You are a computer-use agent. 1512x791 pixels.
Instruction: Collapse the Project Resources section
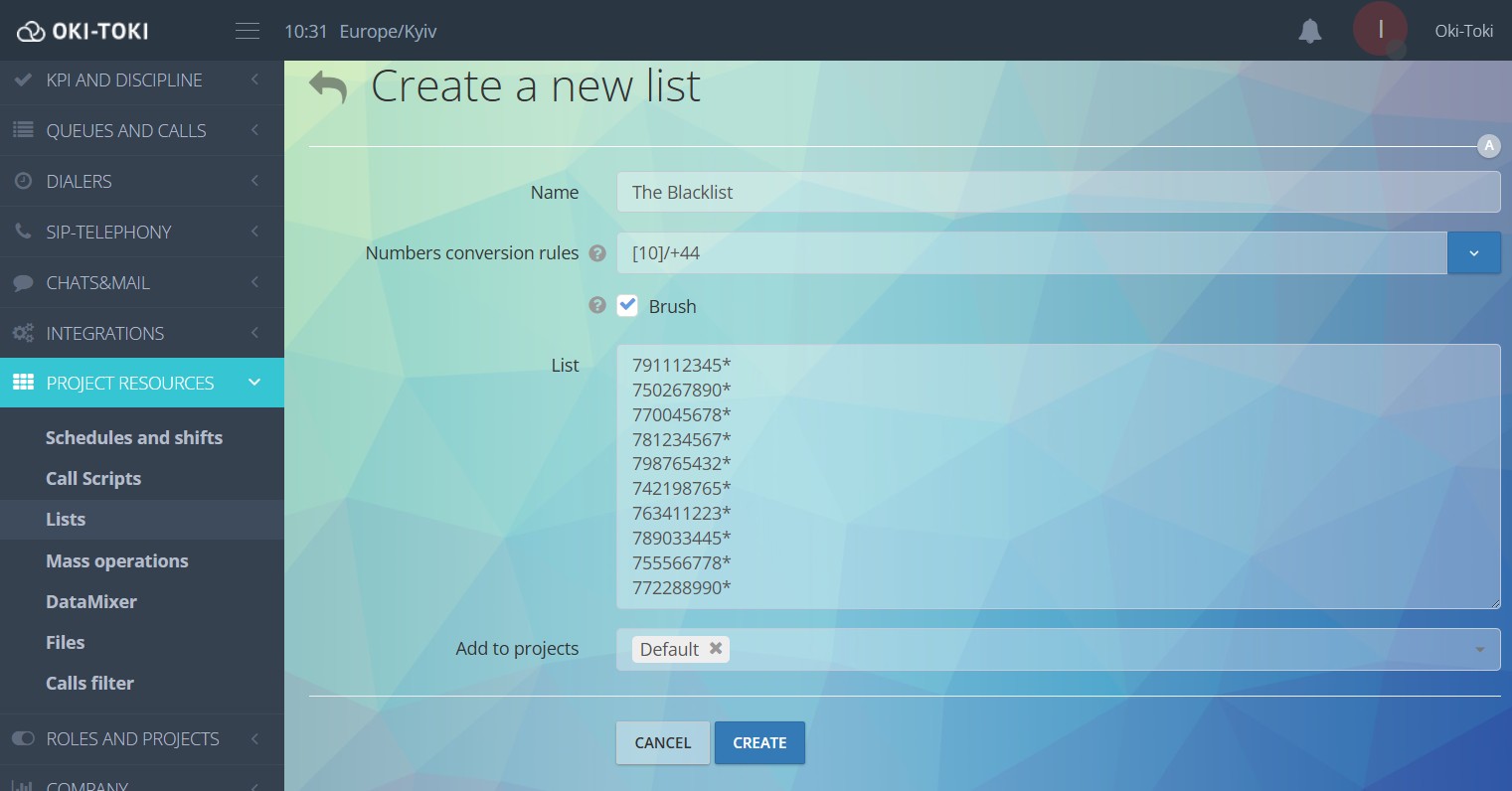coord(254,383)
